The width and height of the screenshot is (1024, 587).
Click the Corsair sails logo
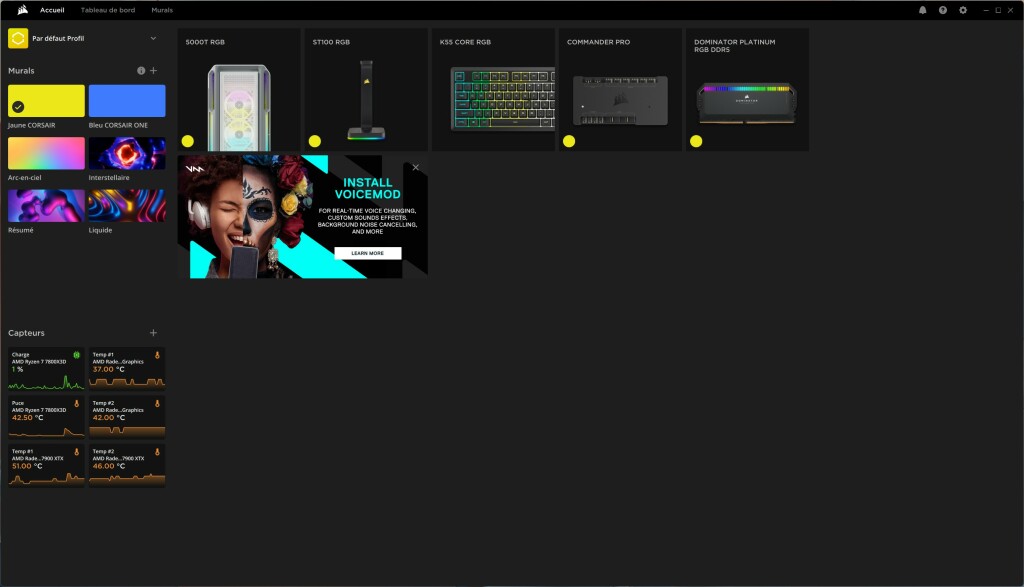point(22,10)
